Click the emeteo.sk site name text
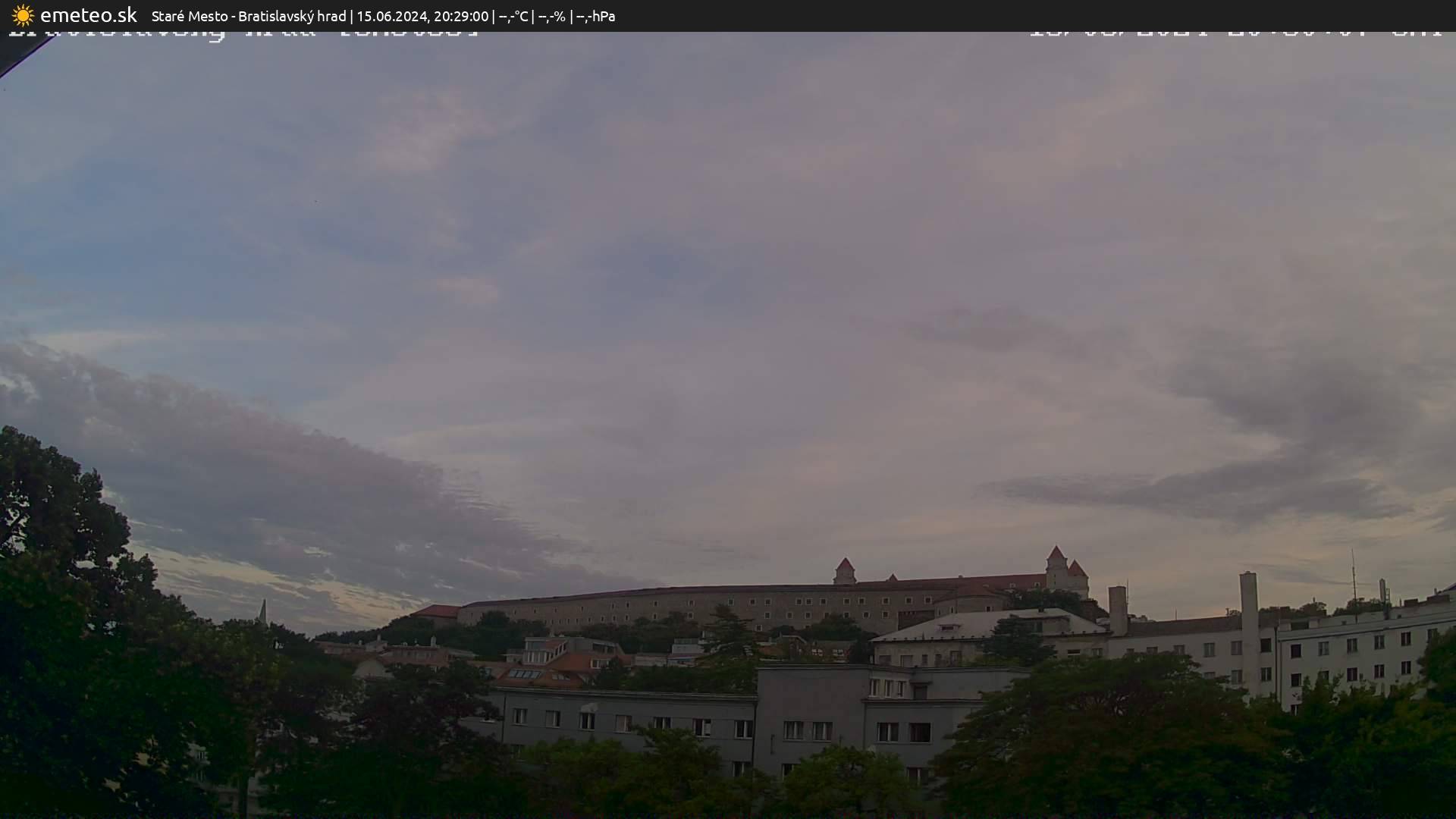This screenshot has height=819, width=1456. coord(88,15)
